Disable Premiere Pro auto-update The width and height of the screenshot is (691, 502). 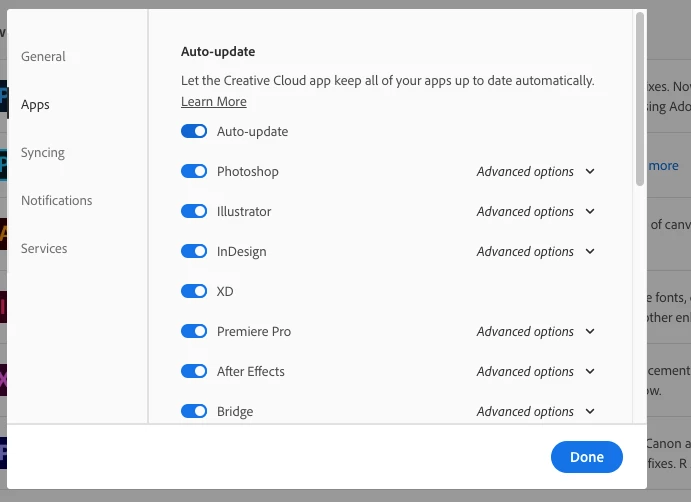[194, 331]
